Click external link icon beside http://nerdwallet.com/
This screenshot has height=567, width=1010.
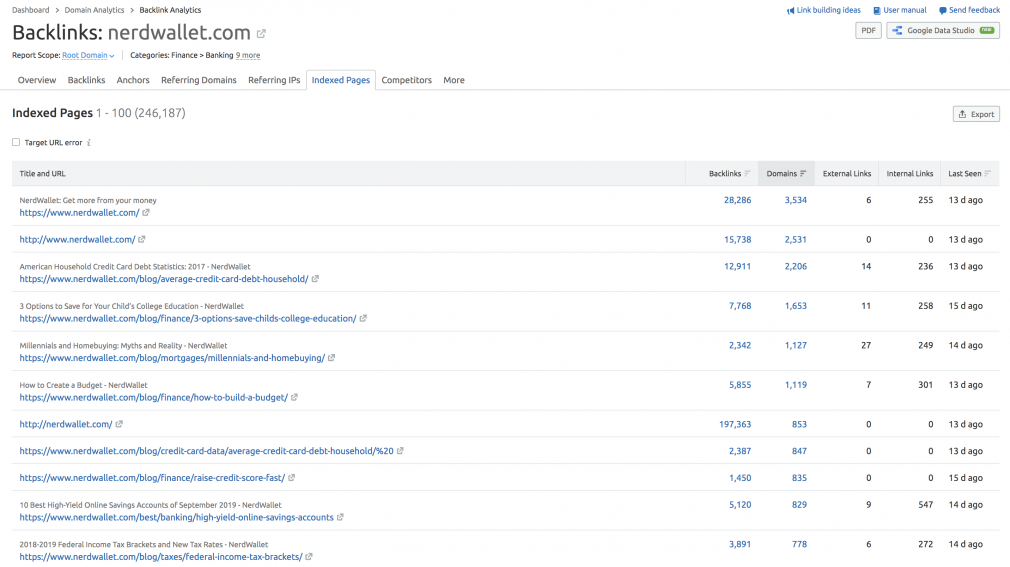click(x=119, y=424)
